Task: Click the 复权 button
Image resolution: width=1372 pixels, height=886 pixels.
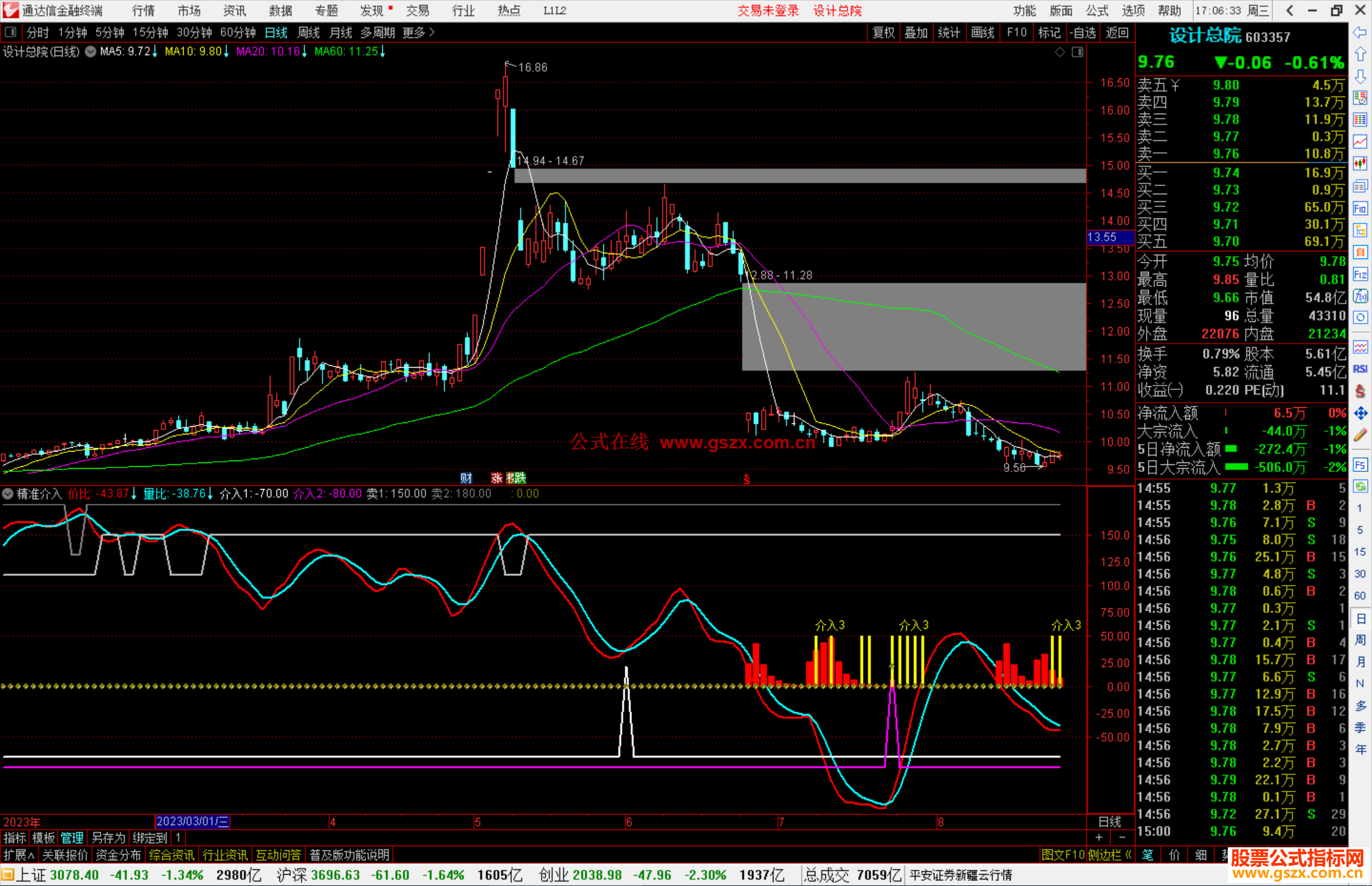Action: (884, 32)
